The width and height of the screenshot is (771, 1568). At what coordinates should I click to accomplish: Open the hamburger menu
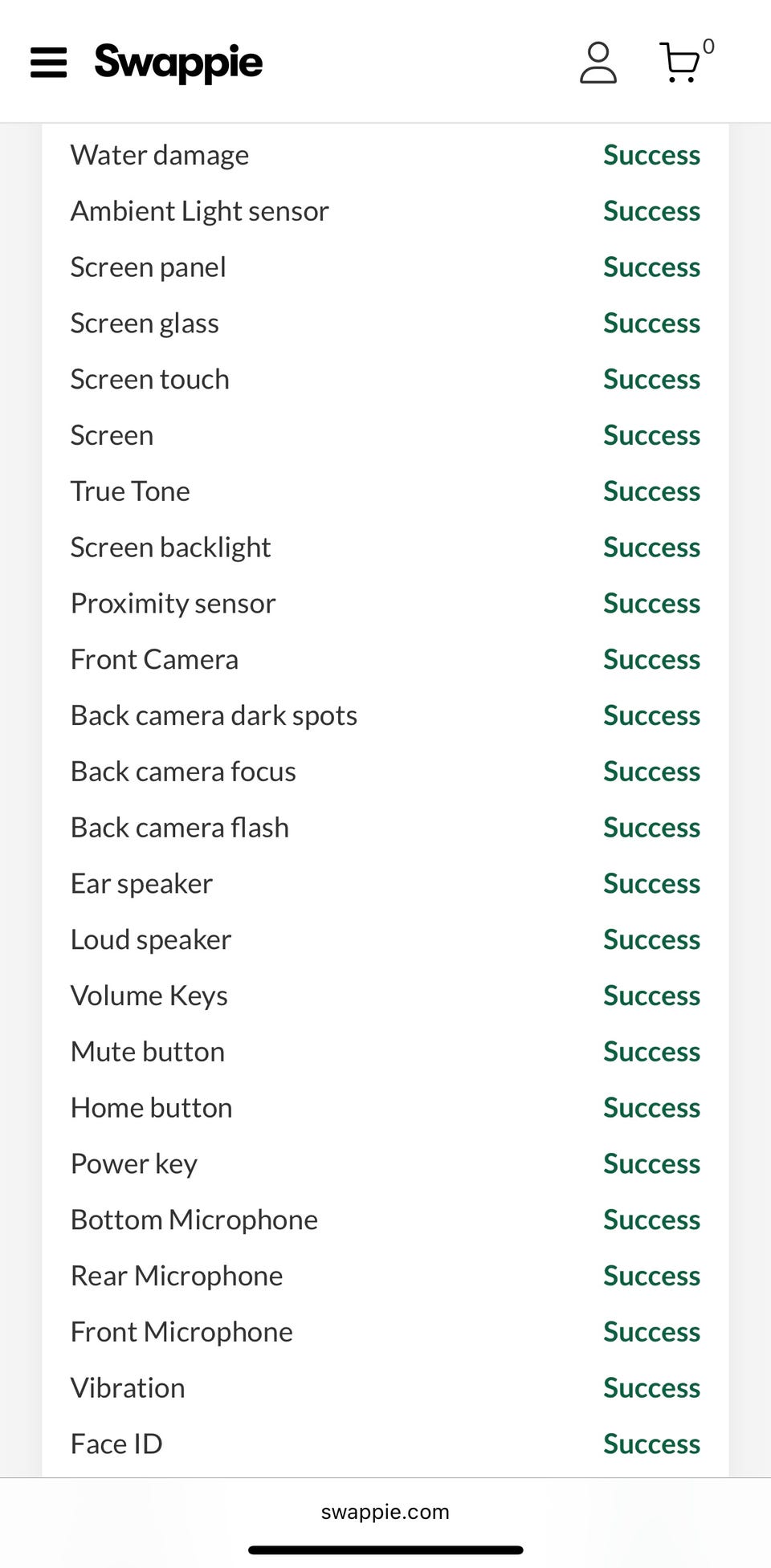(x=48, y=63)
